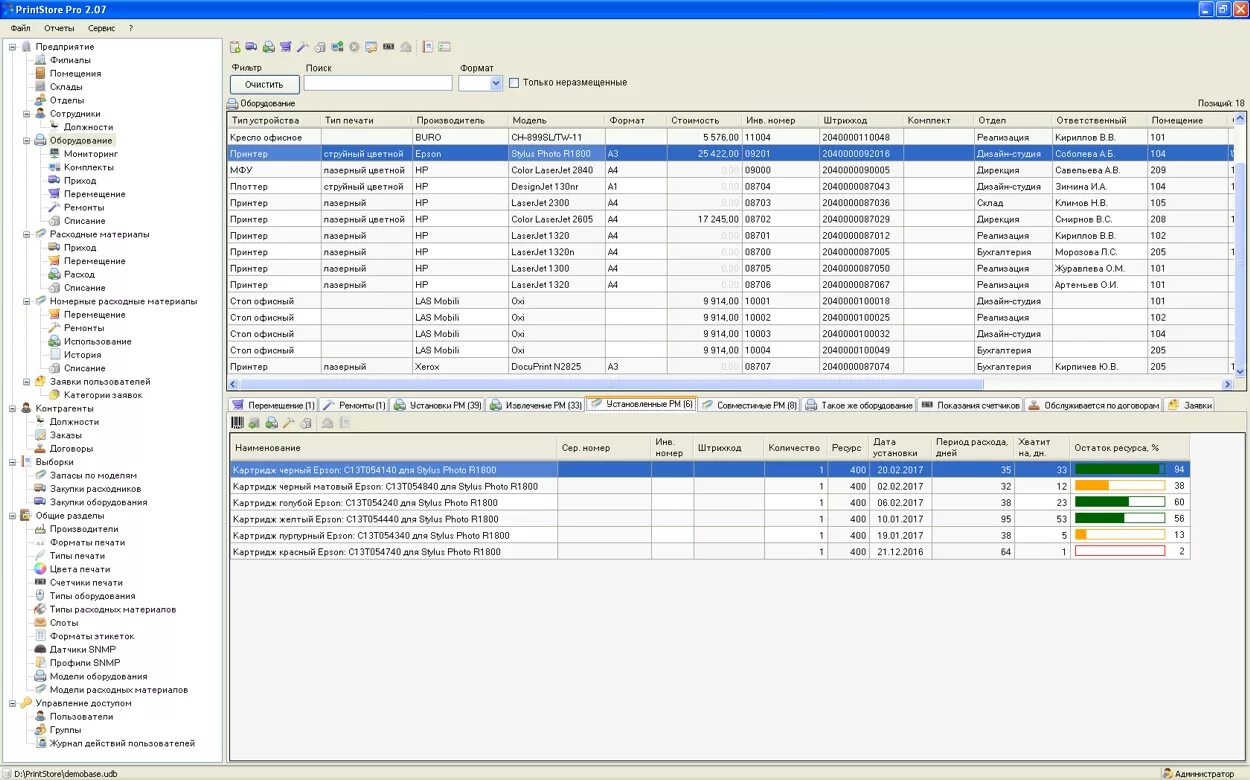Screen dimensions: 1250x780
Task: Click the purple shopping cart toolbar icon
Action: tap(285, 47)
